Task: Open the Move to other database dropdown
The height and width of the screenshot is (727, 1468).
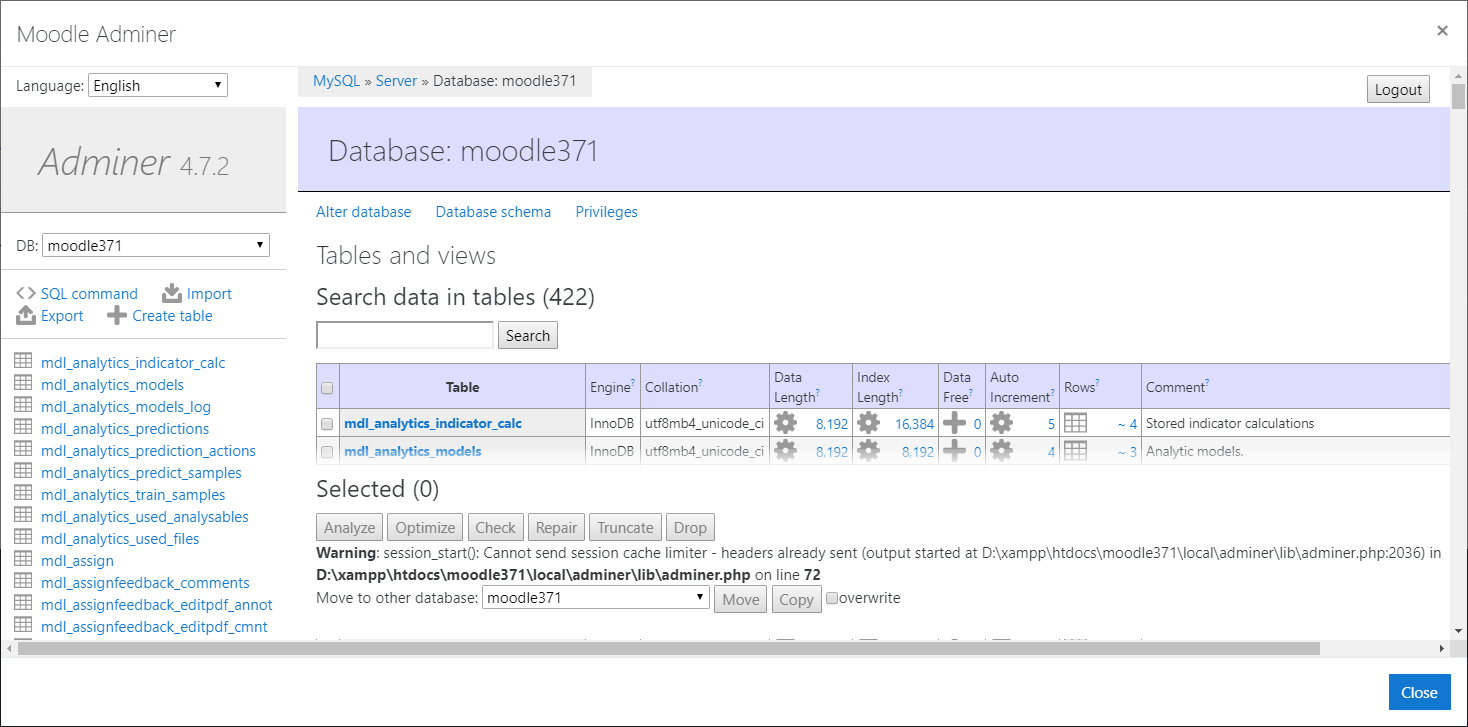Action: (596, 598)
